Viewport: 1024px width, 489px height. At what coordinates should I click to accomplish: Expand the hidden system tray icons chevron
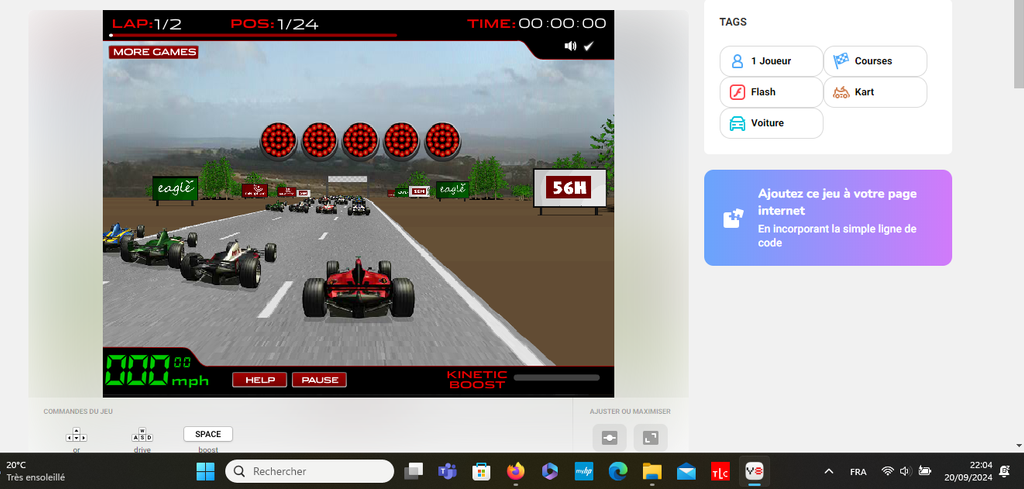pyautogui.click(x=828, y=471)
